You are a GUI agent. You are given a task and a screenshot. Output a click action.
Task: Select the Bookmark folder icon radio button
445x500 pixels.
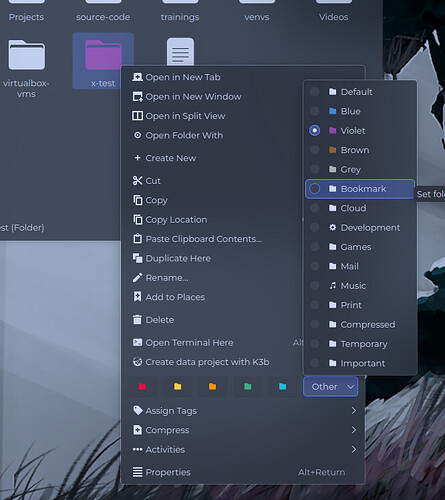(x=315, y=189)
